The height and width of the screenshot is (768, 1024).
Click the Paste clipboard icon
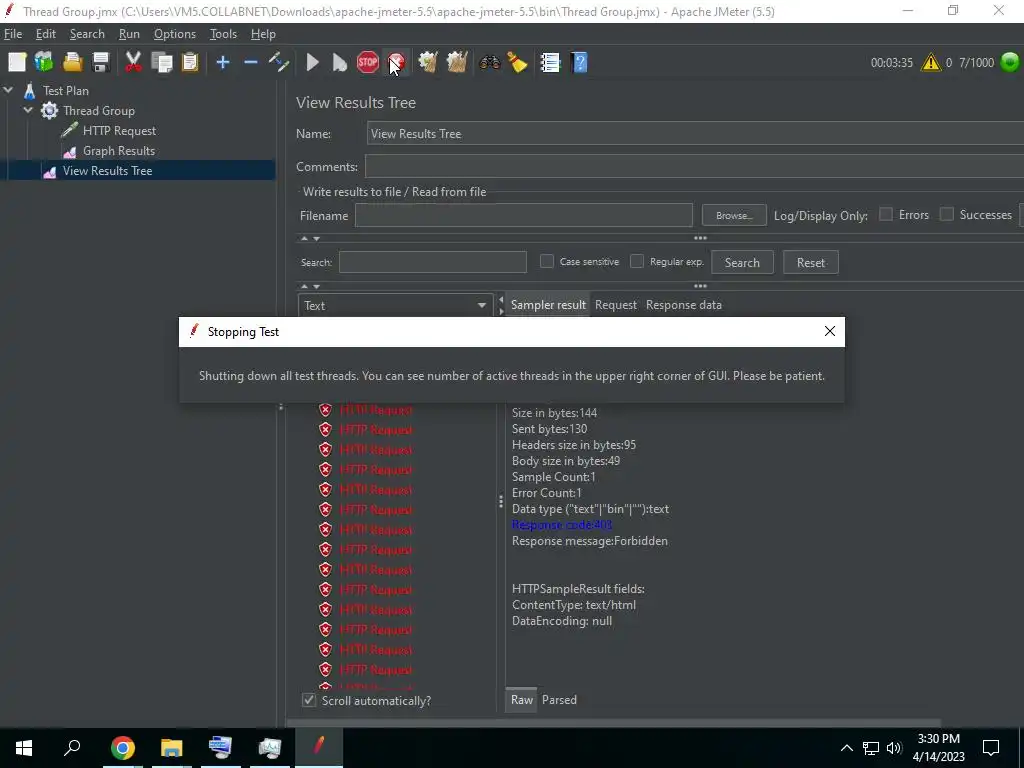(189, 63)
